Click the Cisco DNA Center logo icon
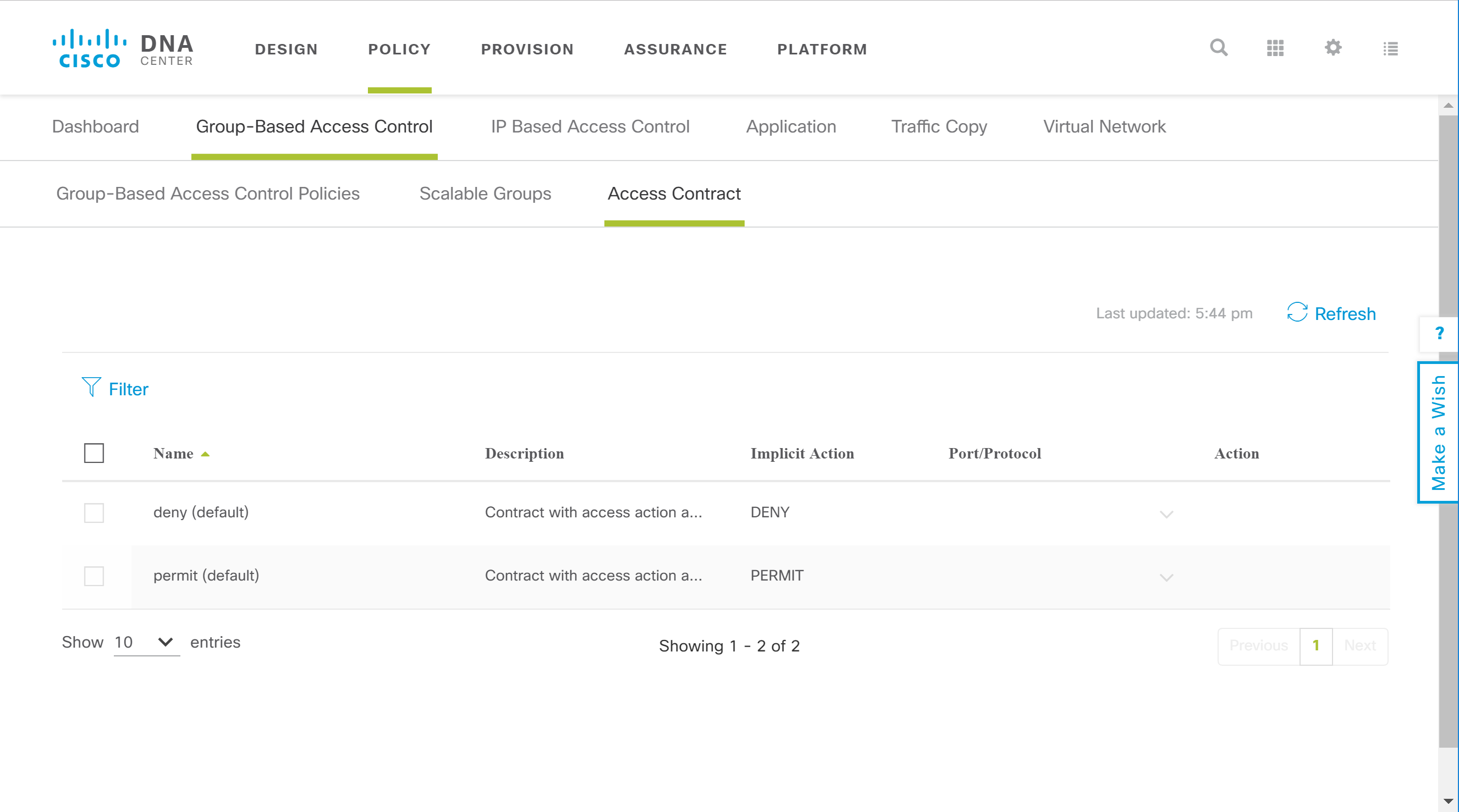The image size is (1459, 812). [x=89, y=48]
